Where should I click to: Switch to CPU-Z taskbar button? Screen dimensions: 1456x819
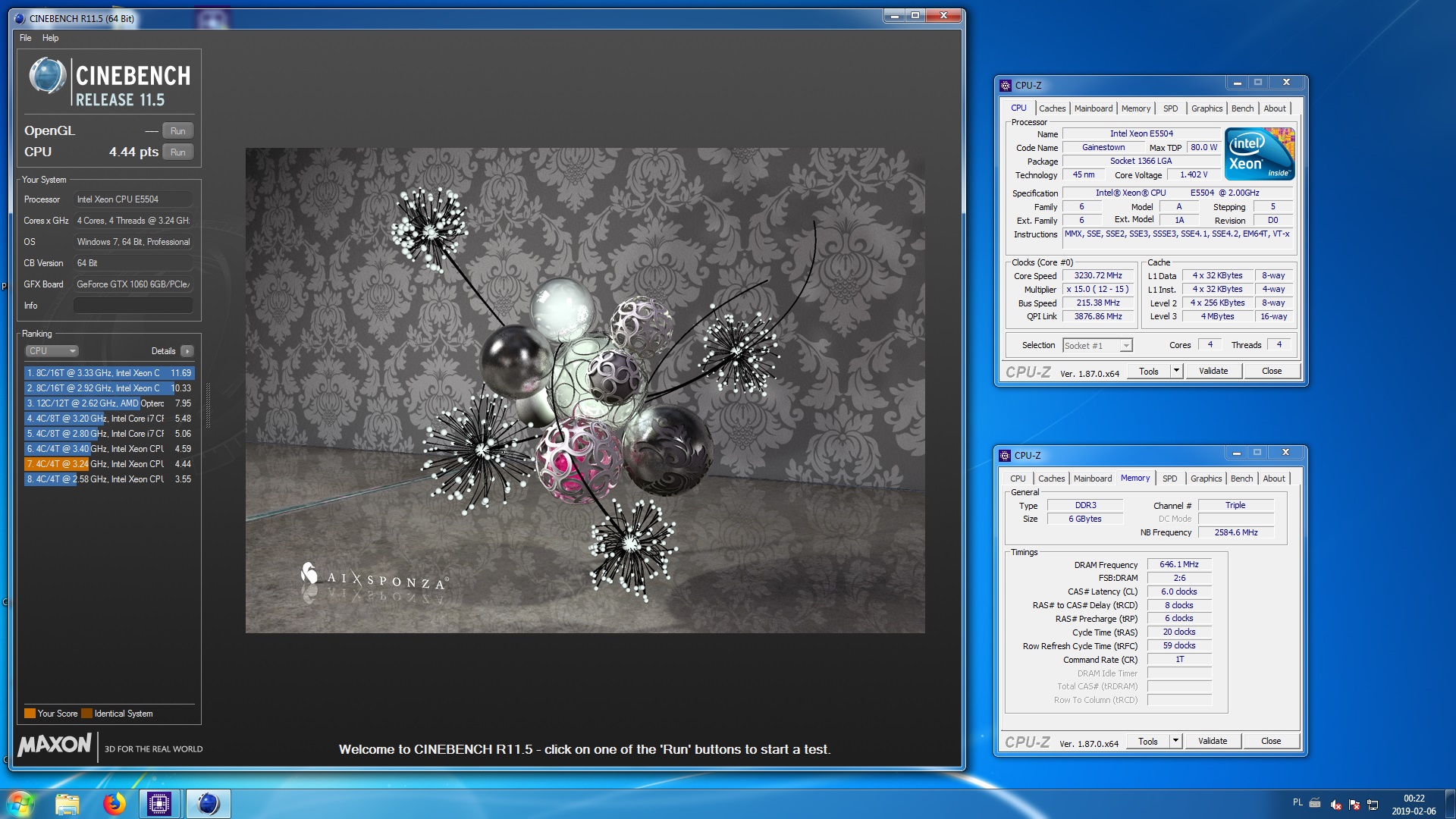160,804
